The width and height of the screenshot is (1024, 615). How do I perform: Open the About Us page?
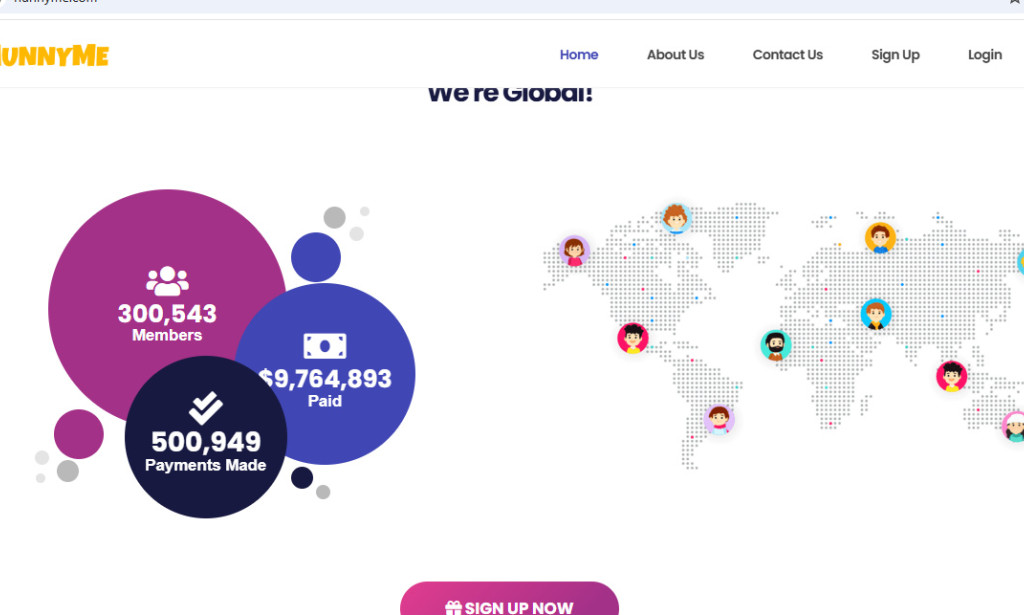point(675,55)
